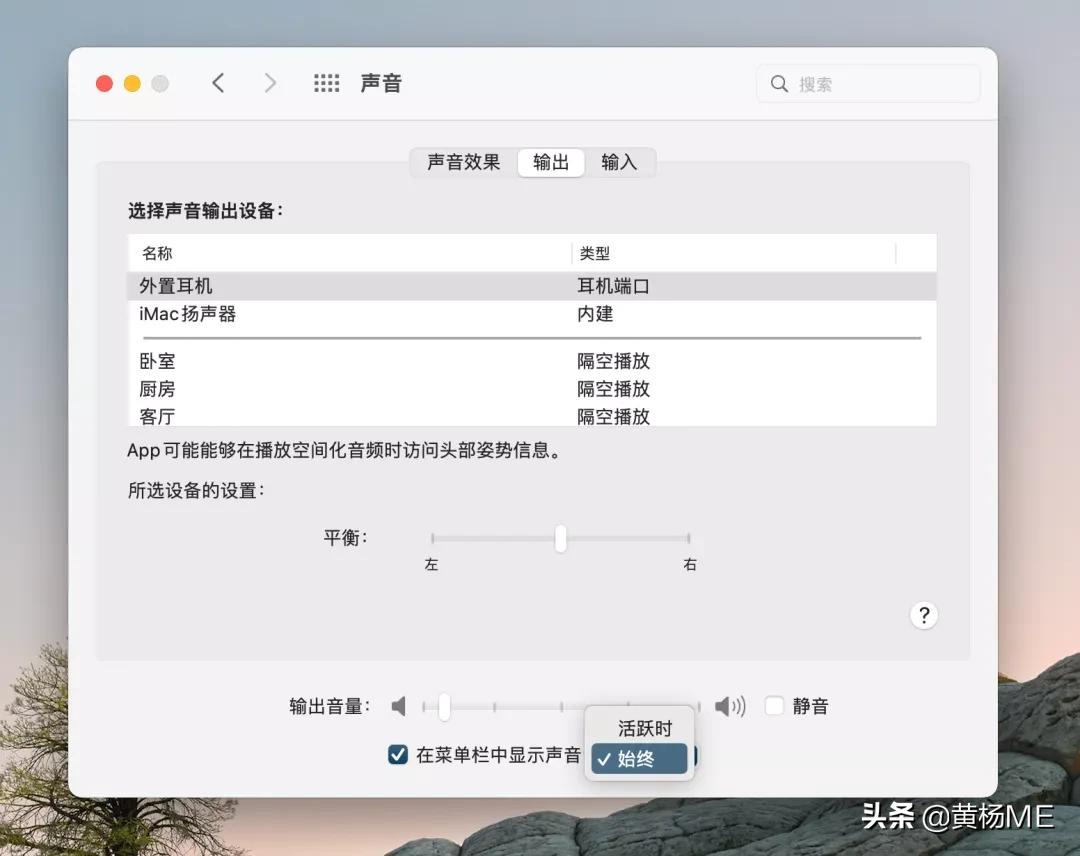Click the 输出音量 volume slider
Image resolution: width=1080 pixels, height=856 pixels.
pyautogui.click(x=443, y=706)
